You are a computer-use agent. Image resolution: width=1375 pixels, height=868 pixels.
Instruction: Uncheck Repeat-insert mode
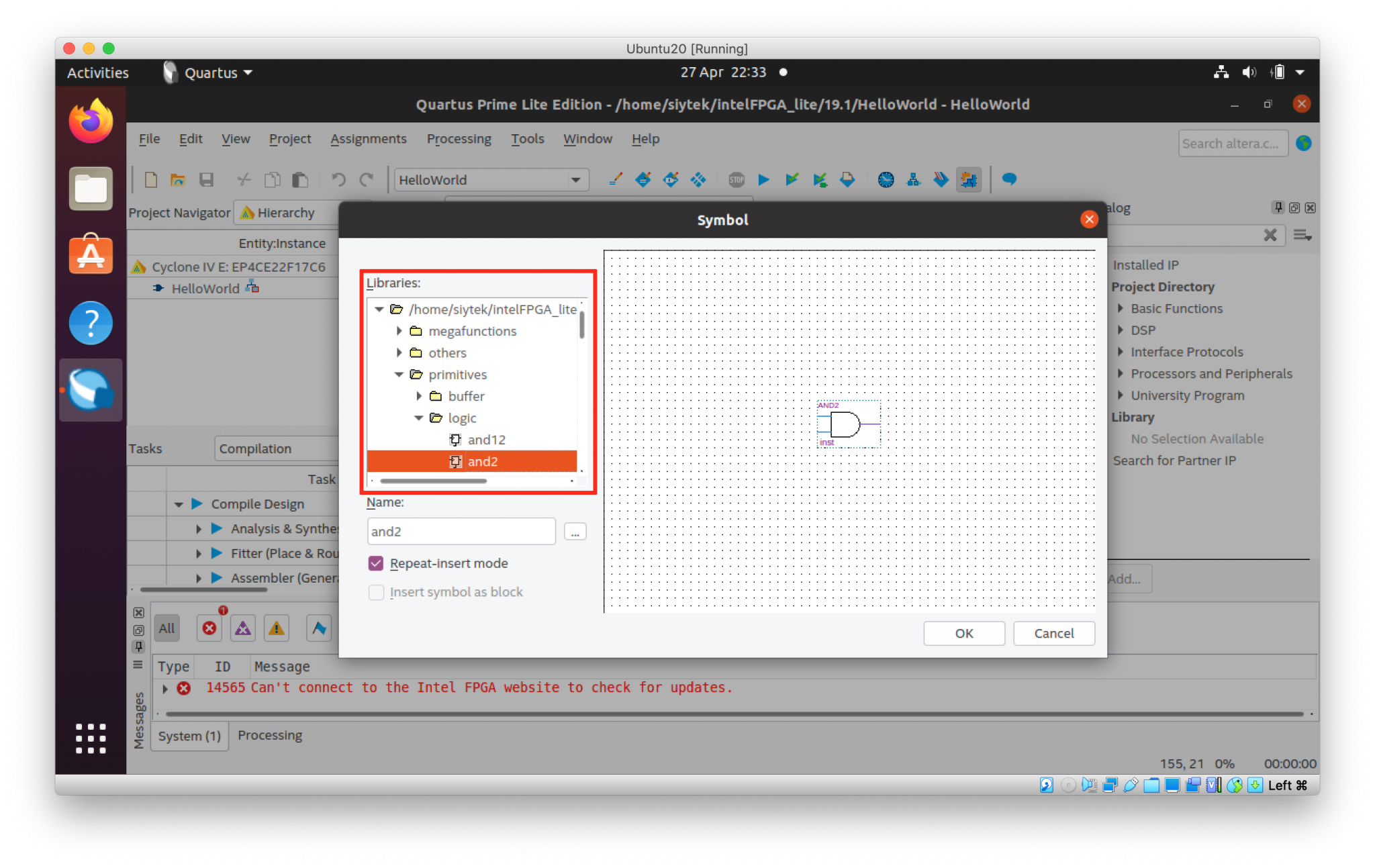coord(376,563)
